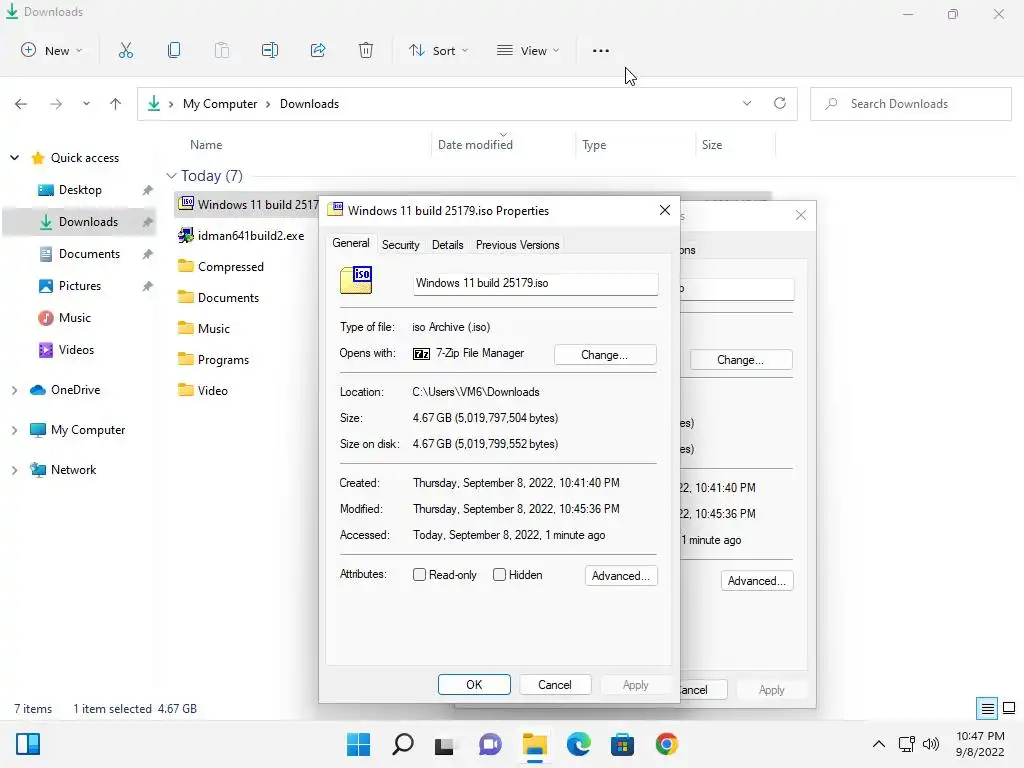Go forward with the right arrow
This screenshot has height=768, width=1024.
(x=56, y=104)
